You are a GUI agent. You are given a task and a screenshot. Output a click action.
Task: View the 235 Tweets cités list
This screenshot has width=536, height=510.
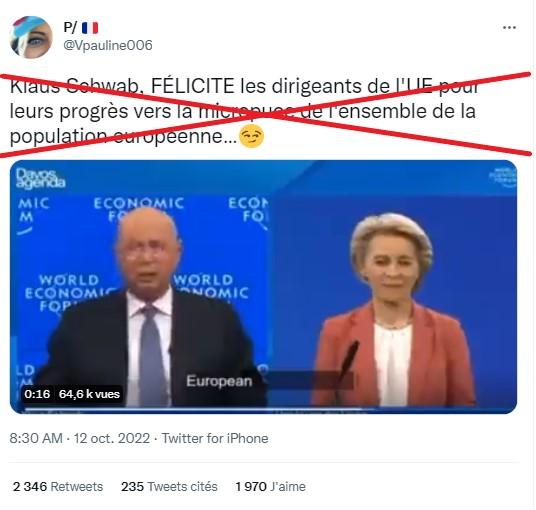[169, 486]
